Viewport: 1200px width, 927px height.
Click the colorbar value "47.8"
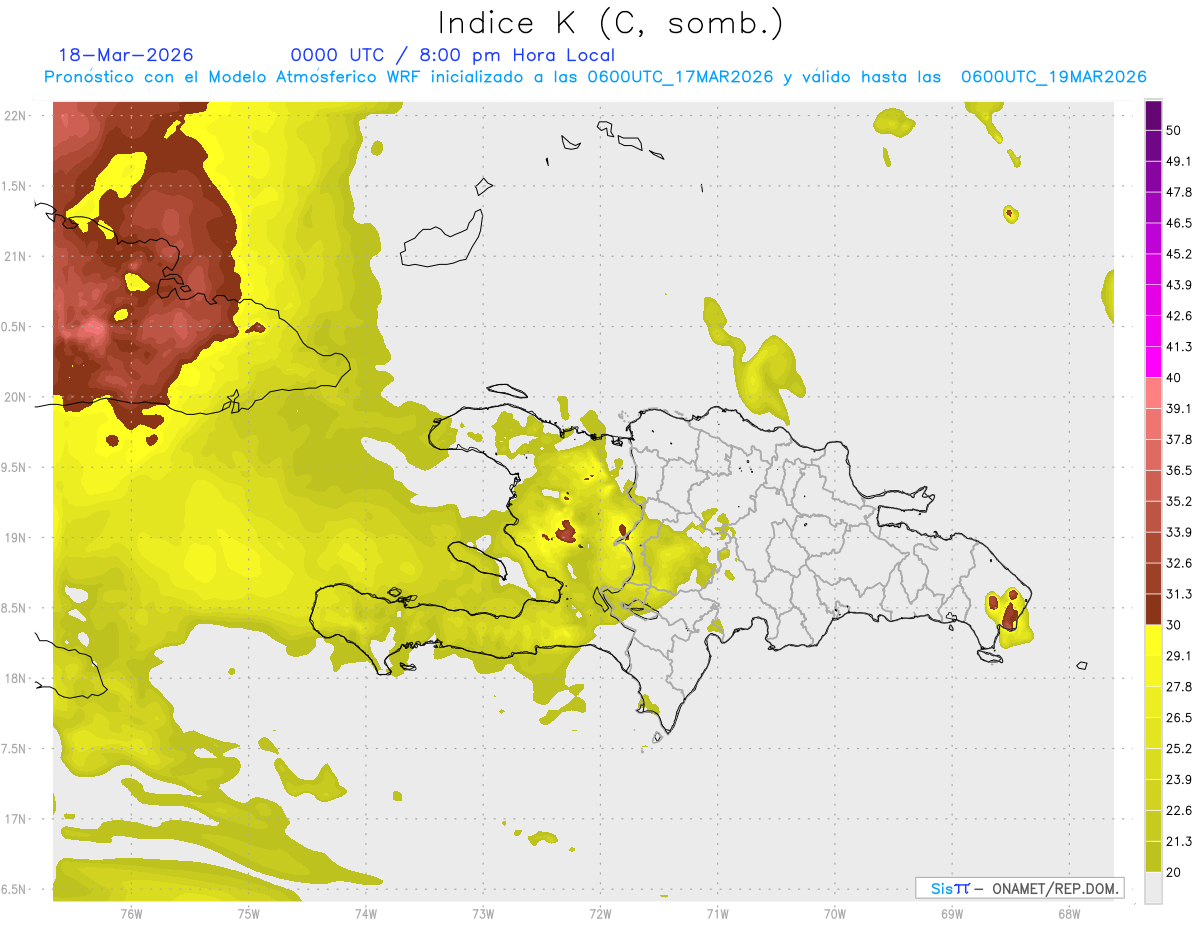(1180, 192)
